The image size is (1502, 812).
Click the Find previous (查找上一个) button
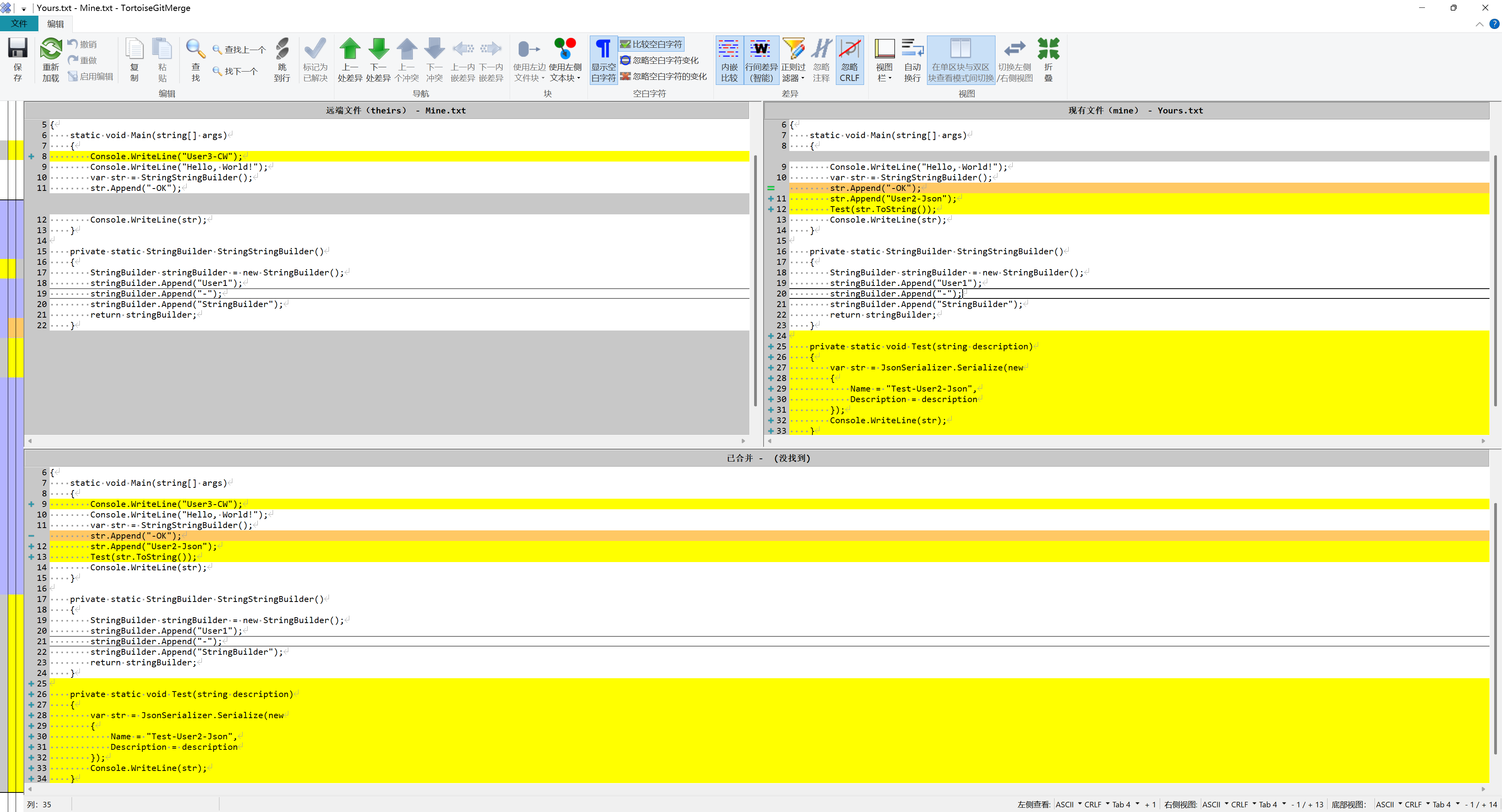click(239, 50)
